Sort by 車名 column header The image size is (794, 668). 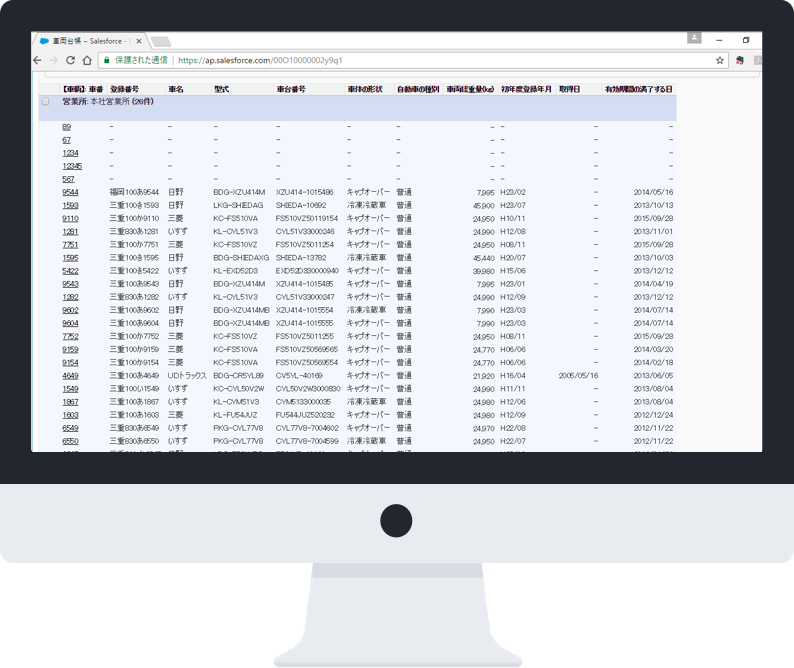coord(176,89)
